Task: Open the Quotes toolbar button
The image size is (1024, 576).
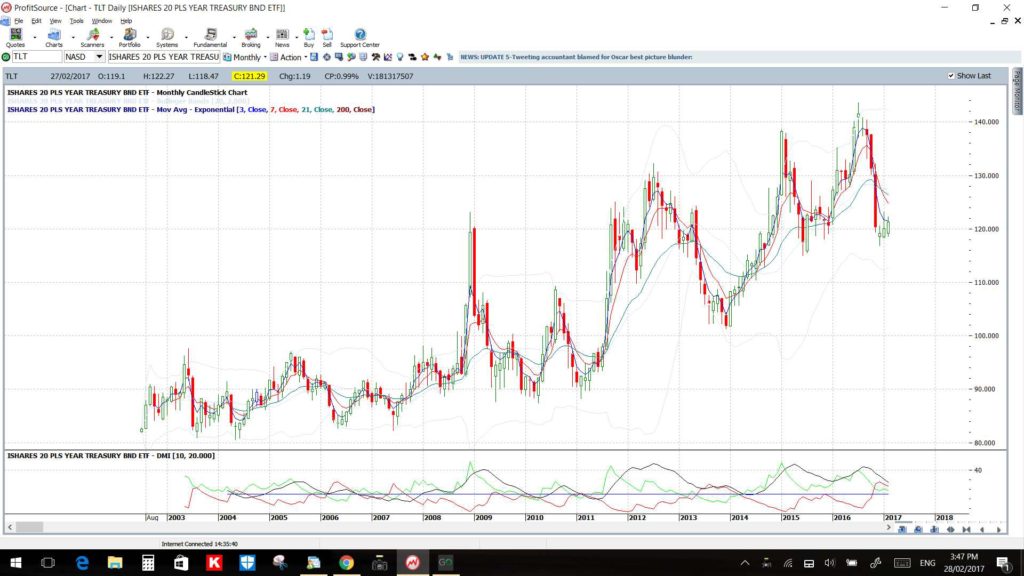Action: pyautogui.click(x=15, y=39)
